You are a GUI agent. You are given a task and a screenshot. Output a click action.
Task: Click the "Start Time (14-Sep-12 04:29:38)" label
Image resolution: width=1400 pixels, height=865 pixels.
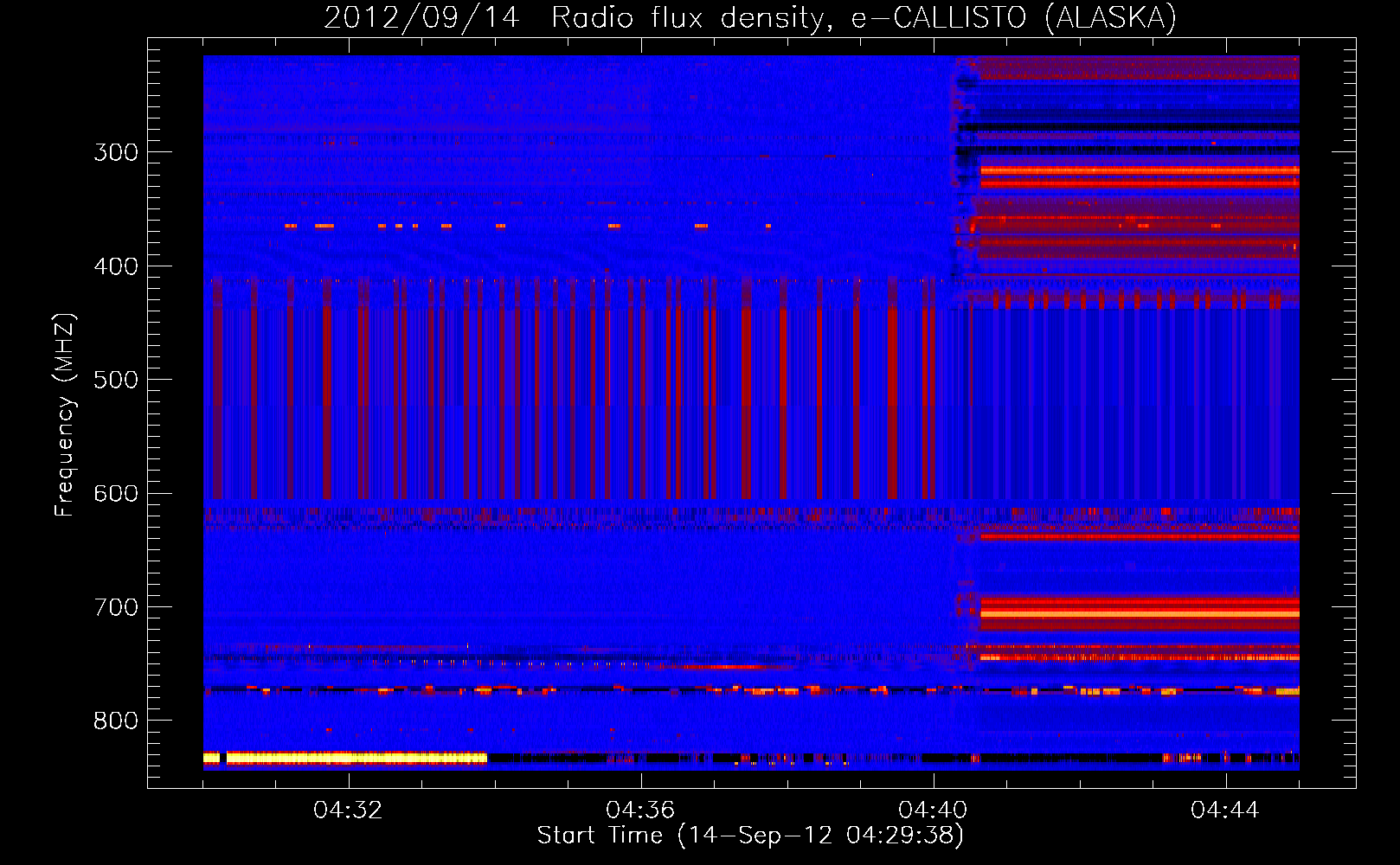[750, 836]
